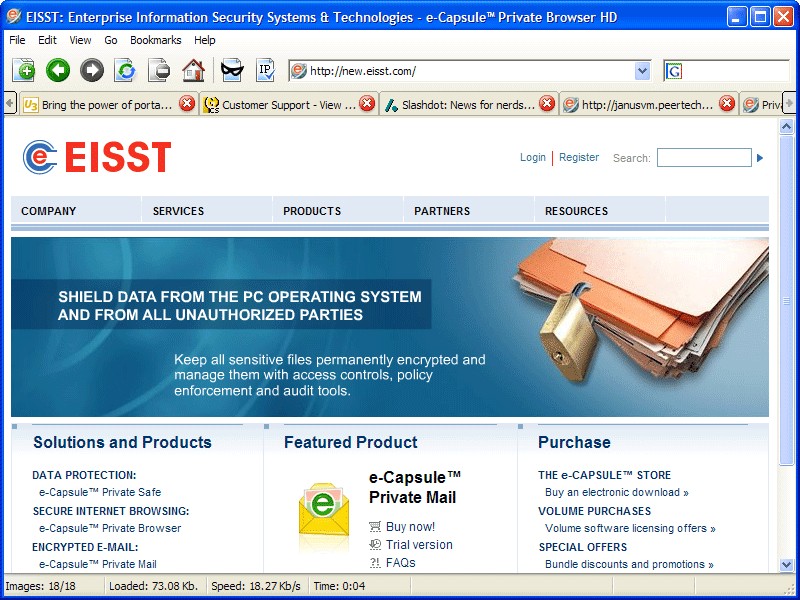Open the View menu
Image resolution: width=800 pixels, height=600 pixels.
(x=80, y=40)
